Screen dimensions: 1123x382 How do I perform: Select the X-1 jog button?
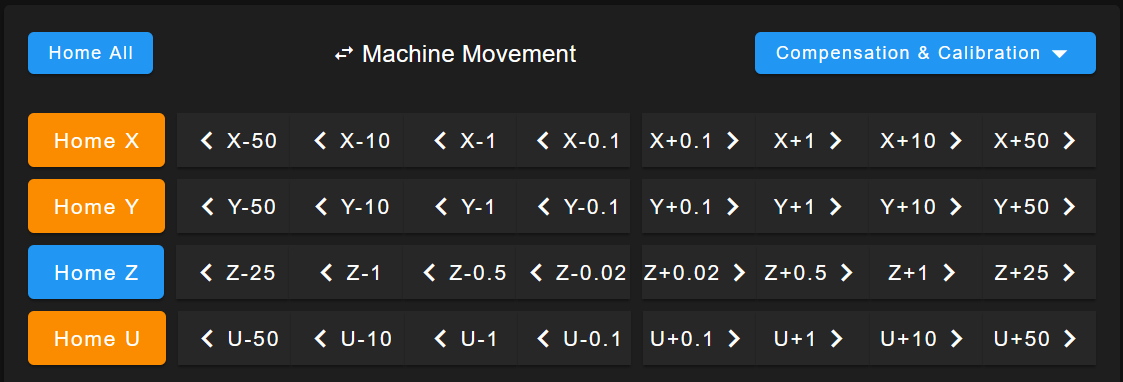pyautogui.click(x=460, y=140)
